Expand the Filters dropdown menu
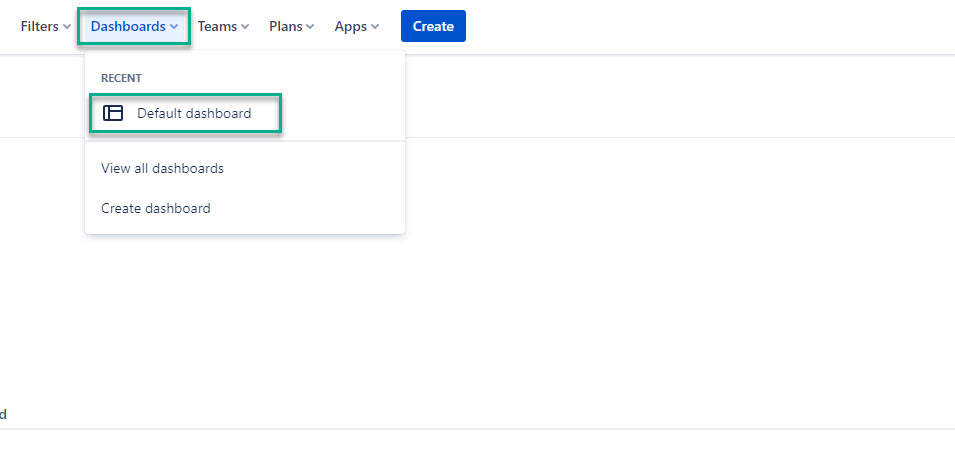 click(45, 27)
